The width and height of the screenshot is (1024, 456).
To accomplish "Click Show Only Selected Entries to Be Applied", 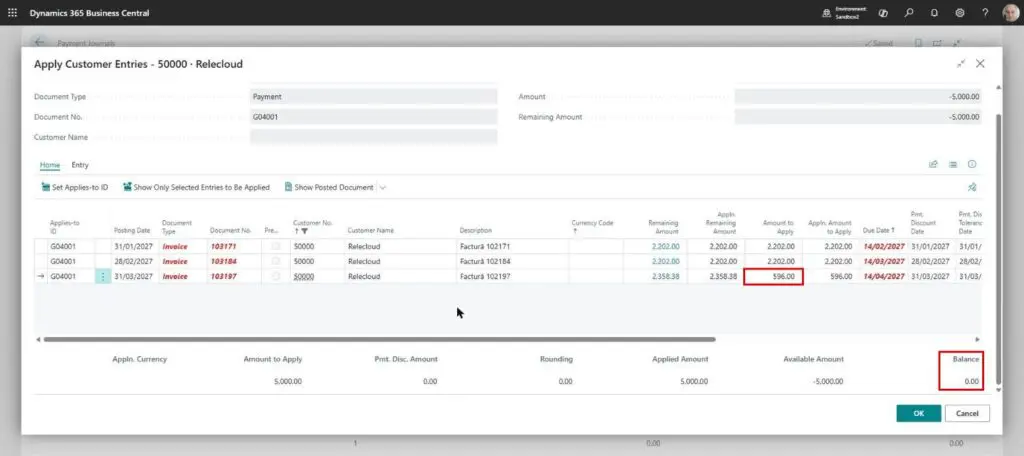I will click(x=196, y=187).
